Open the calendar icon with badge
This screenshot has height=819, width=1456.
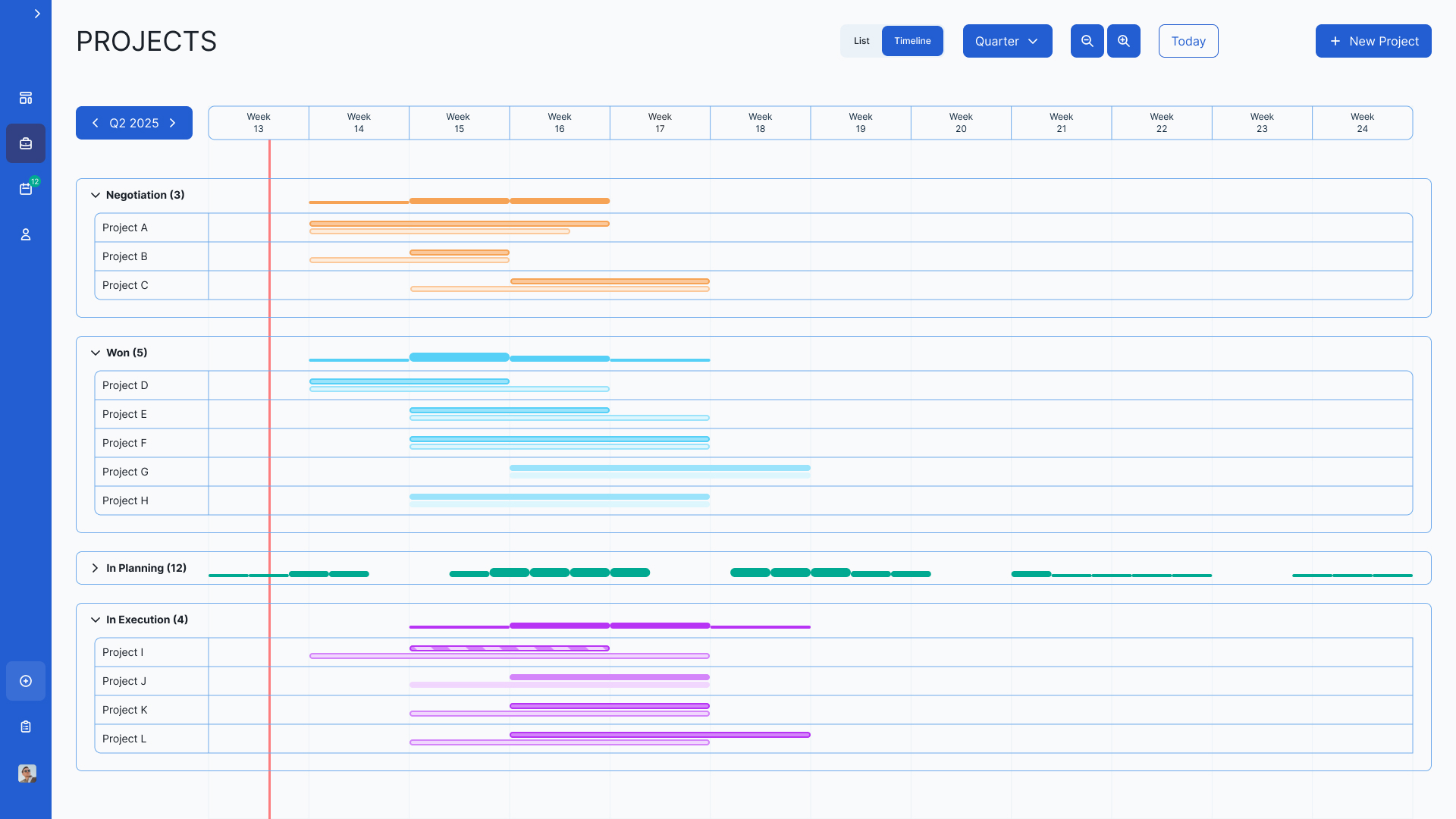tap(26, 189)
